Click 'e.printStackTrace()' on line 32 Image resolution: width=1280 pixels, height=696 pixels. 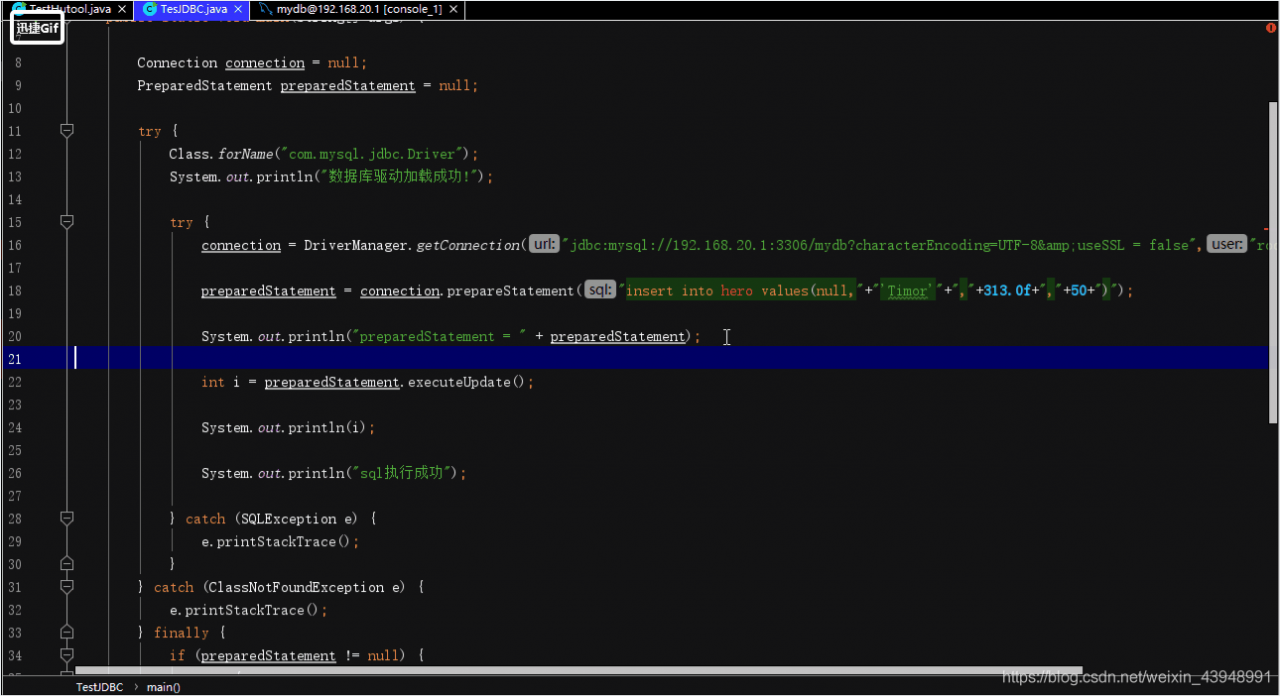[x=244, y=610]
